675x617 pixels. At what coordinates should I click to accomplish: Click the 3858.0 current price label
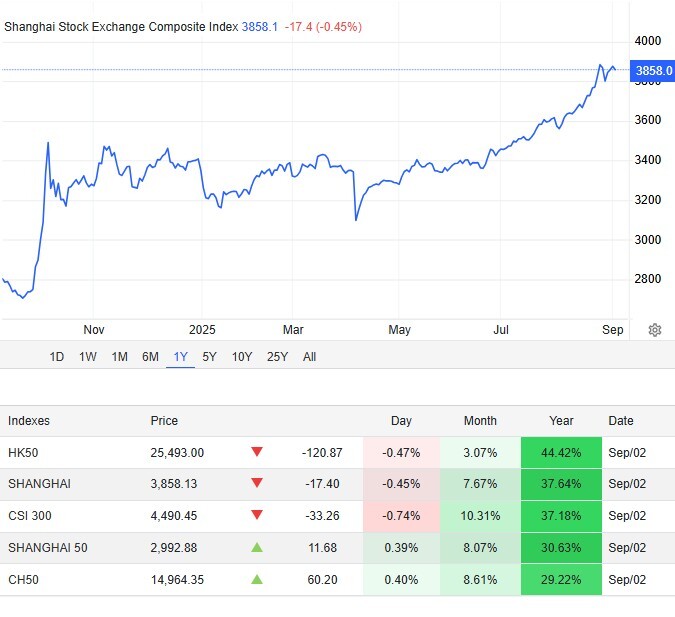(x=652, y=71)
